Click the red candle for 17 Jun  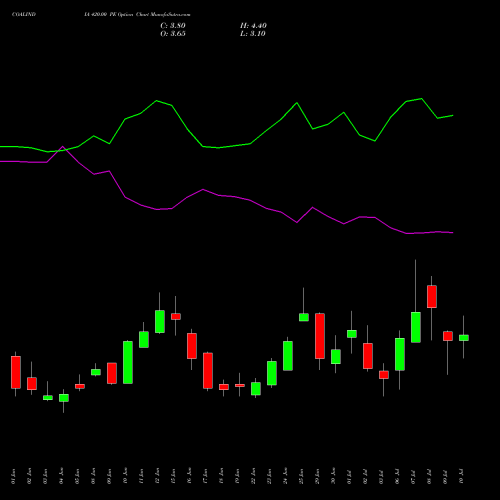click(x=208, y=371)
